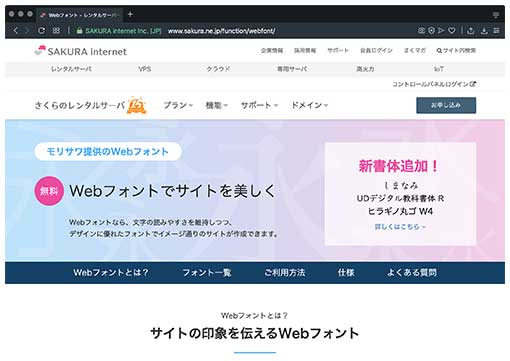The width and height of the screenshot is (510, 361).
Task: Click the camera snapshot icon in address bar
Action: click(x=421, y=31)
